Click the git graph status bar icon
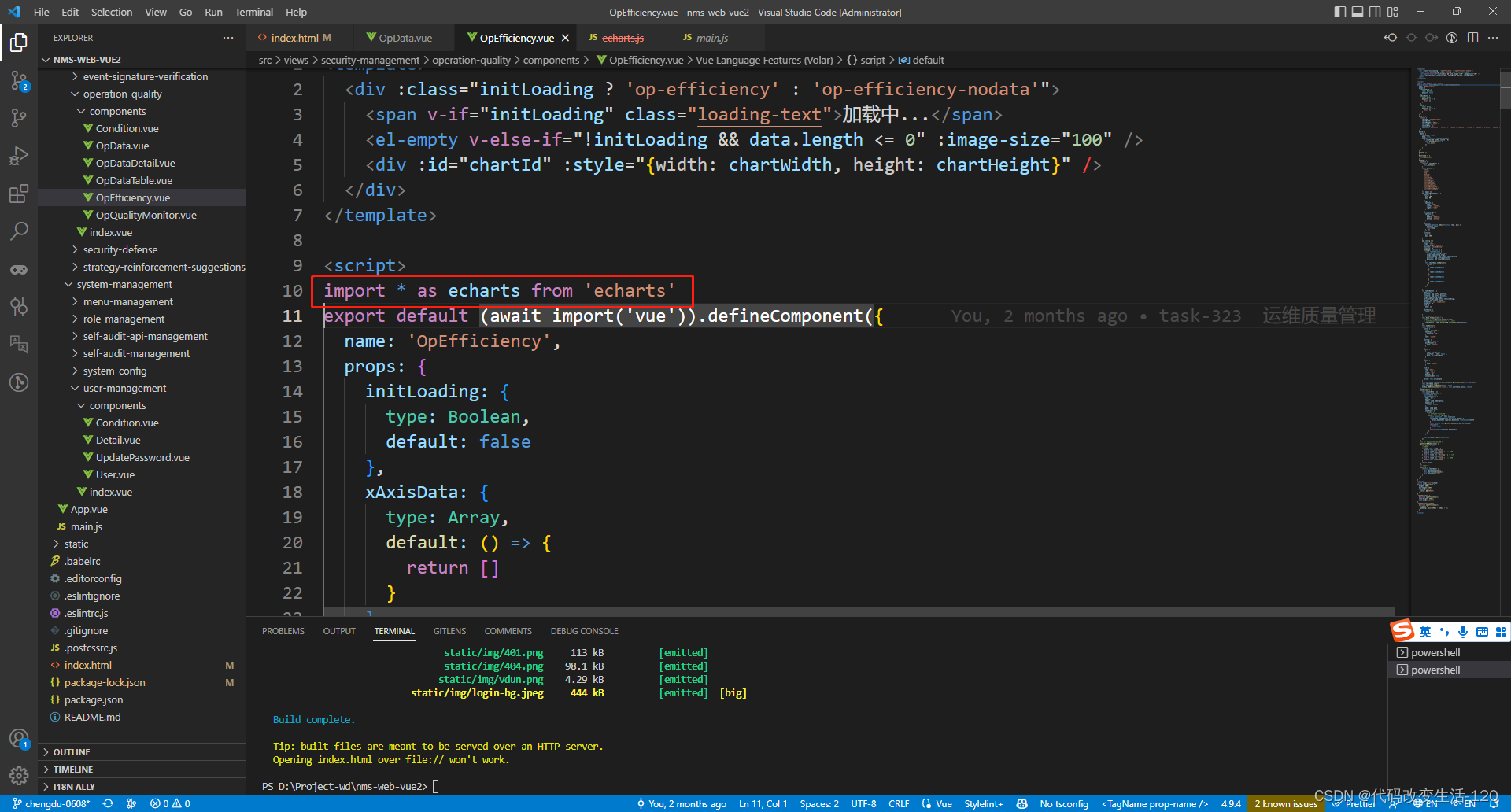Image resolution: width=1511 pixels, height=812 pixels. pyautogui.click(x=131, y=803)
